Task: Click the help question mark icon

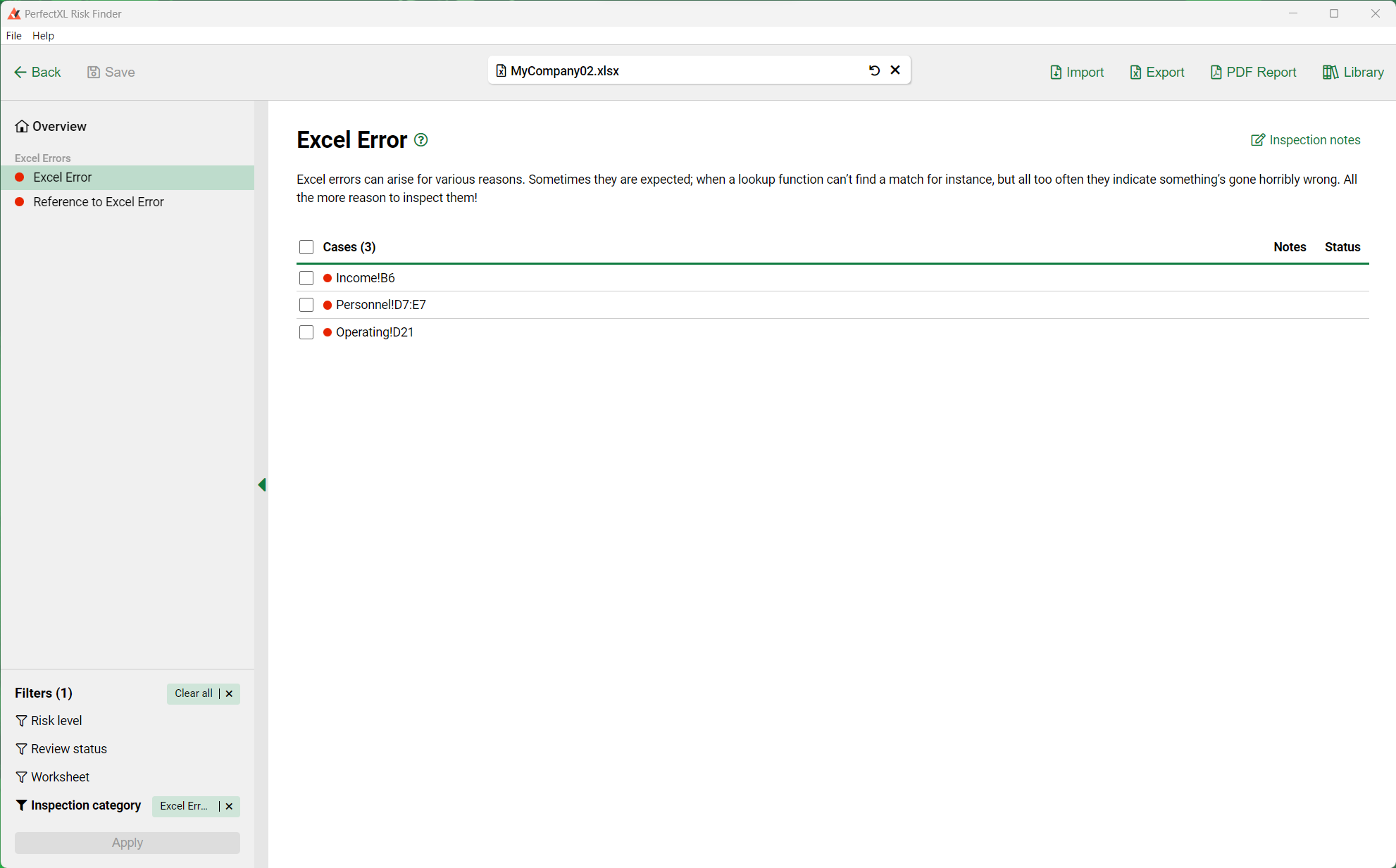Action: 421,140
